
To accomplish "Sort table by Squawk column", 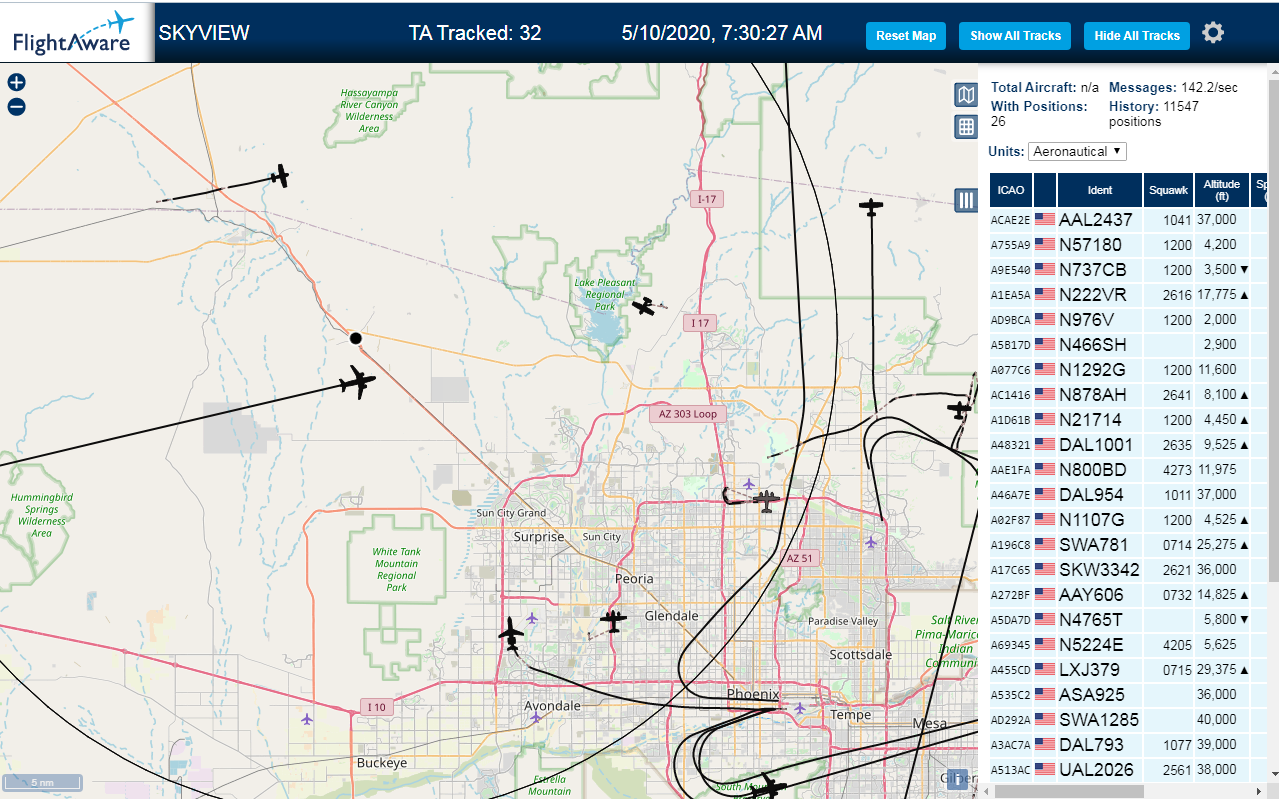I will click(x=1169, y=190).
